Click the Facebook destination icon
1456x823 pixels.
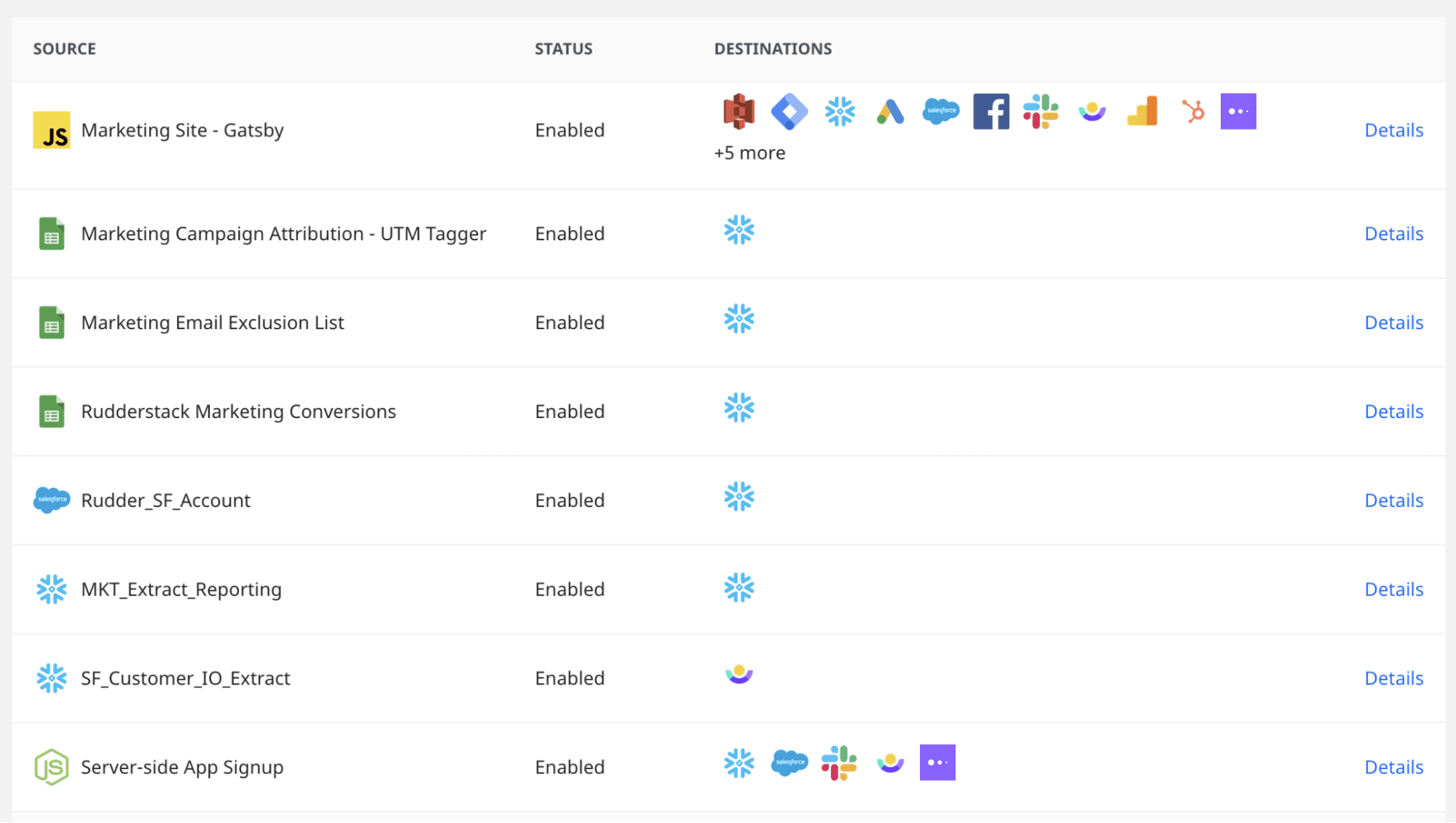(991, 111)
